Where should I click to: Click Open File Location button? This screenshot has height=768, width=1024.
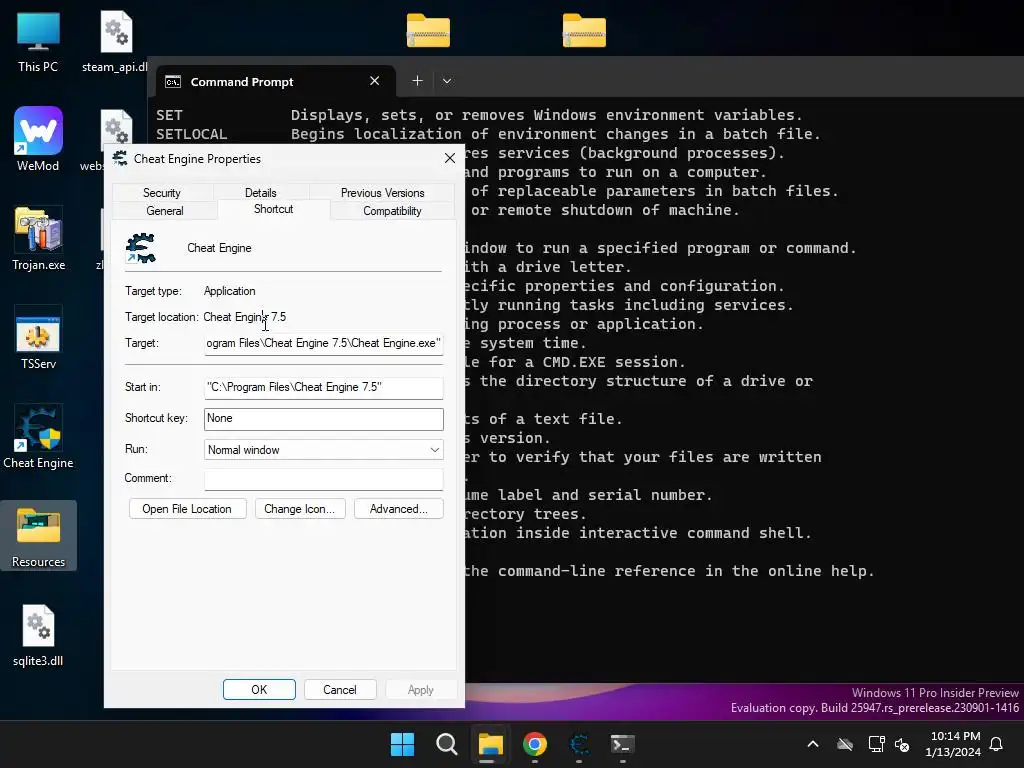(x=187, y=509)
